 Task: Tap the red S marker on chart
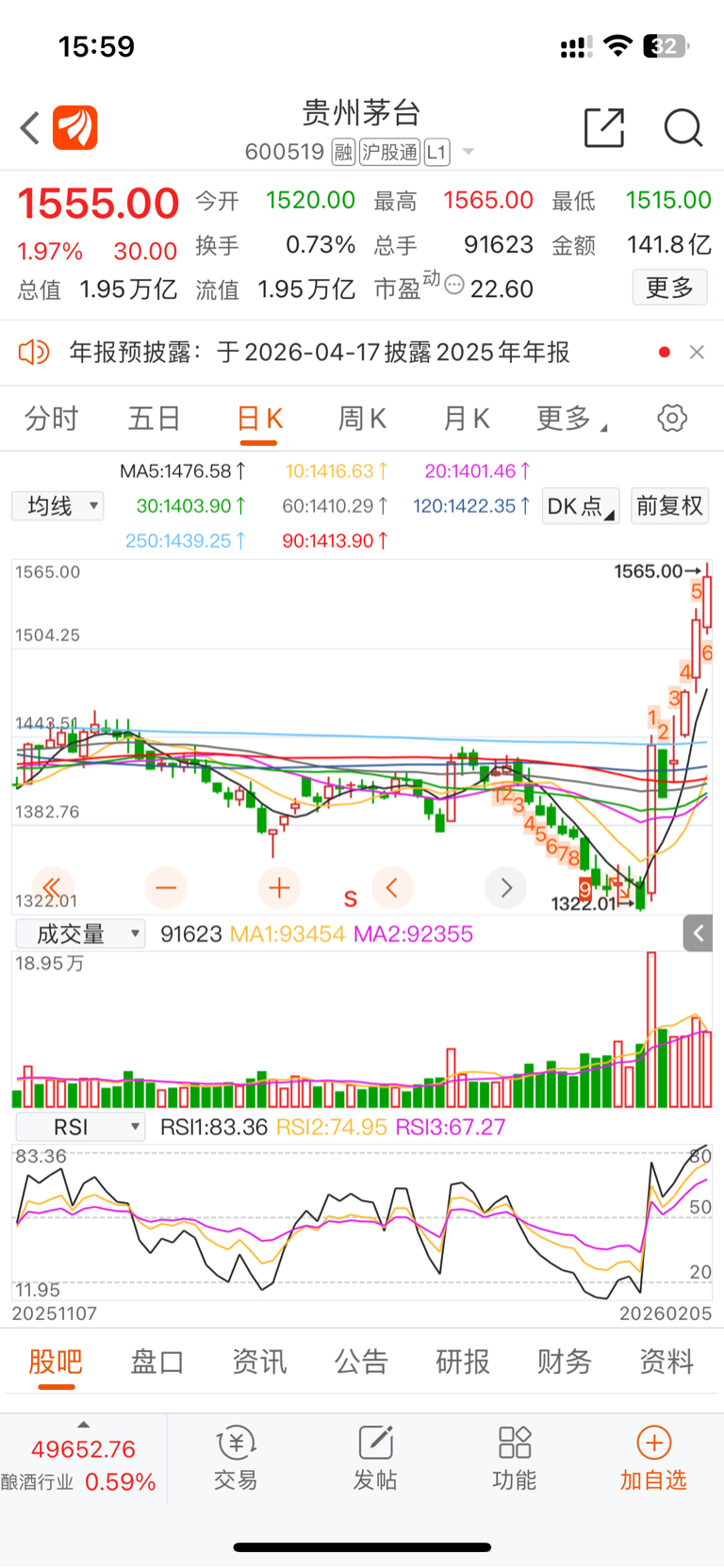(x=351, y=899)
